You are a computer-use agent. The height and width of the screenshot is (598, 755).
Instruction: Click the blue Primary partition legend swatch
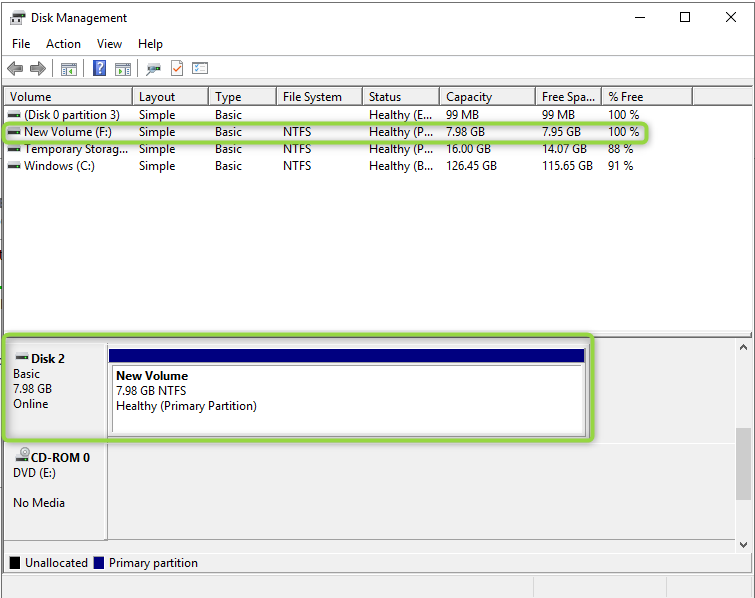(99, 563)
